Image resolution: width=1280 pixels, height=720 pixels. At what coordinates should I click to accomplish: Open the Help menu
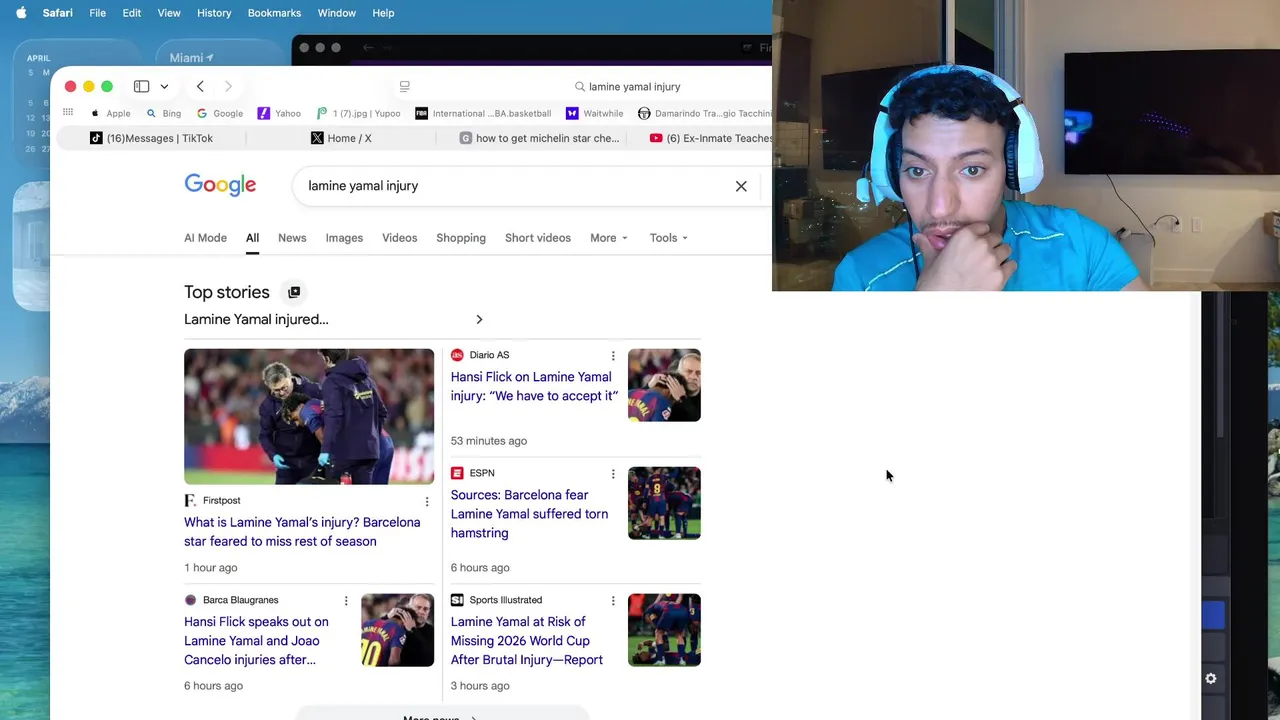tap(383, 13)
